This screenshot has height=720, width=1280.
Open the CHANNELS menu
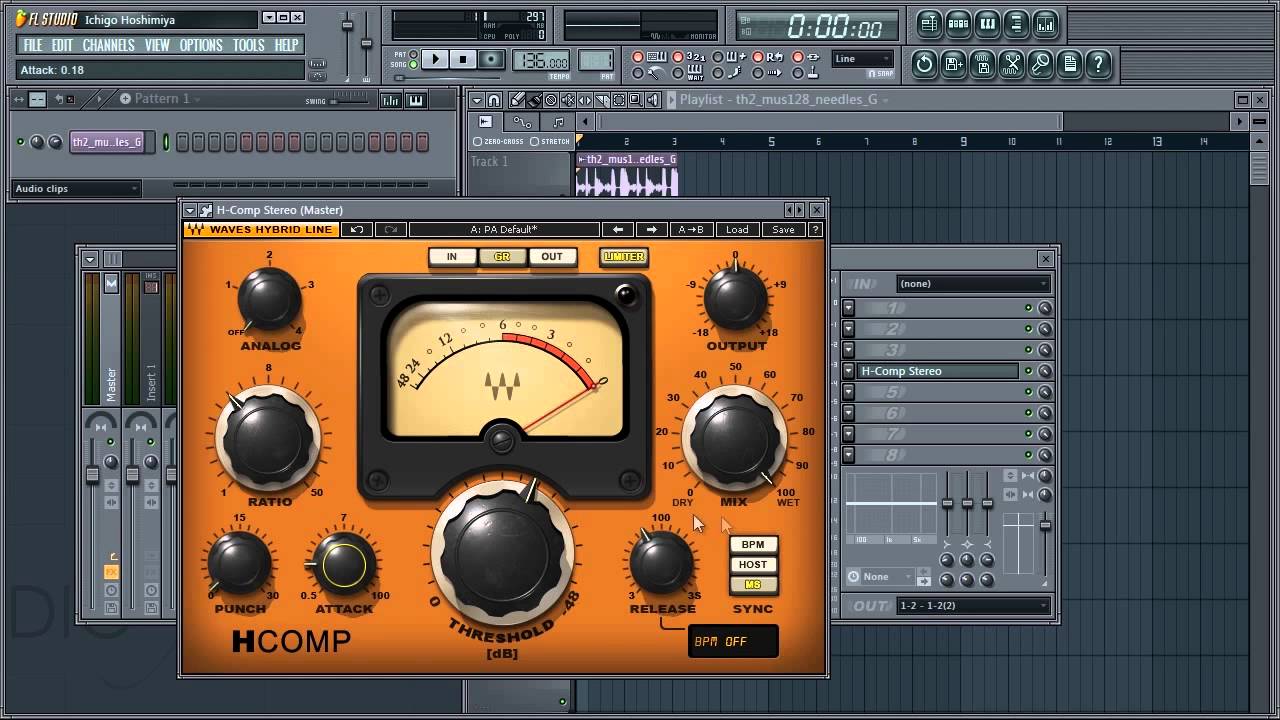click(x=108, y=45)
